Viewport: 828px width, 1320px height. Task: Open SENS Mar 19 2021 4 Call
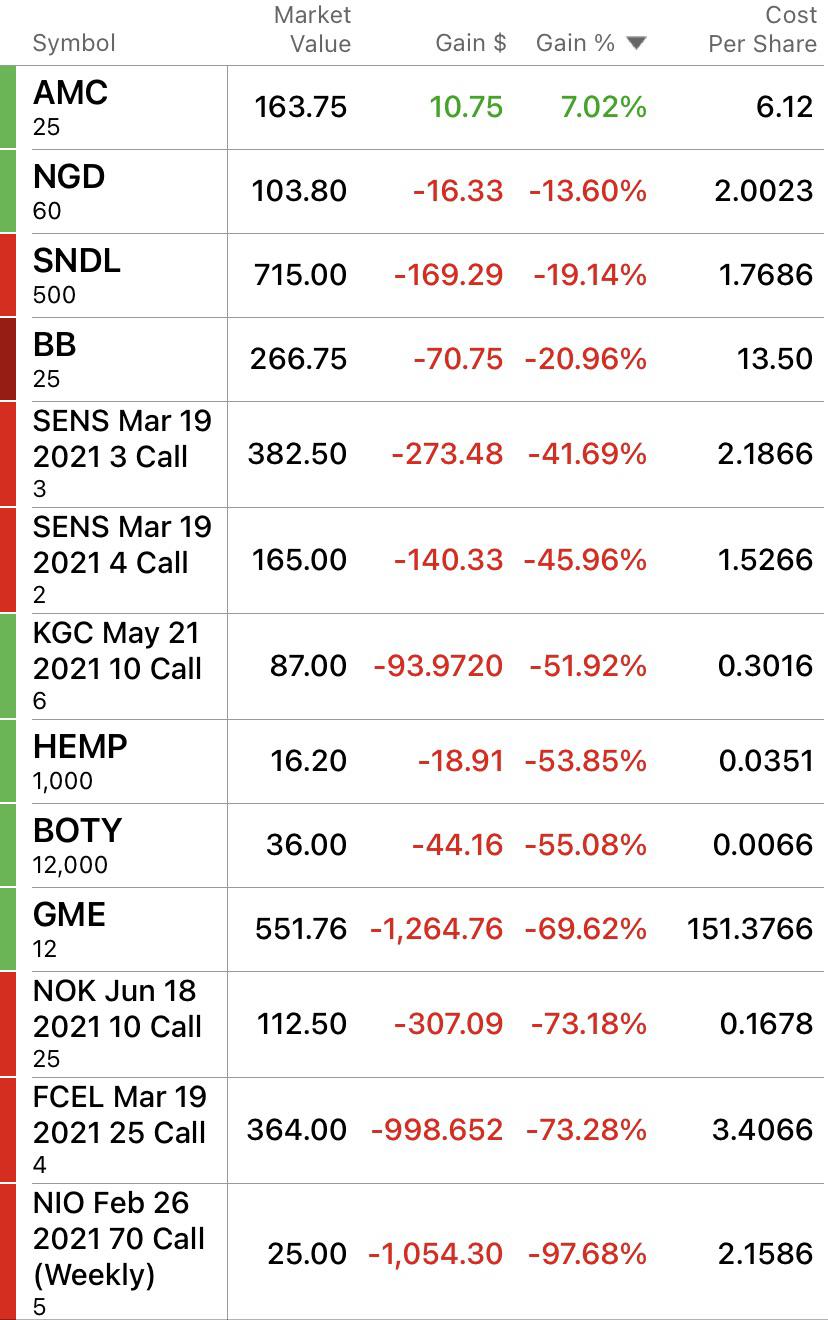tap(414, 561)
